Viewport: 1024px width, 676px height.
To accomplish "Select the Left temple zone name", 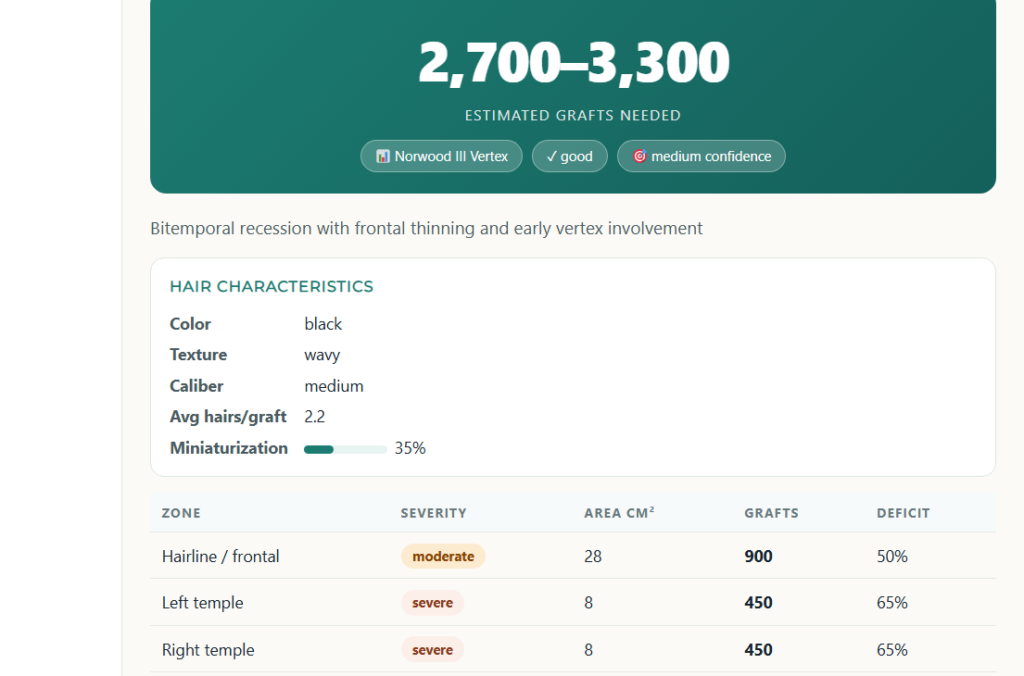I will tap(202, 602).
